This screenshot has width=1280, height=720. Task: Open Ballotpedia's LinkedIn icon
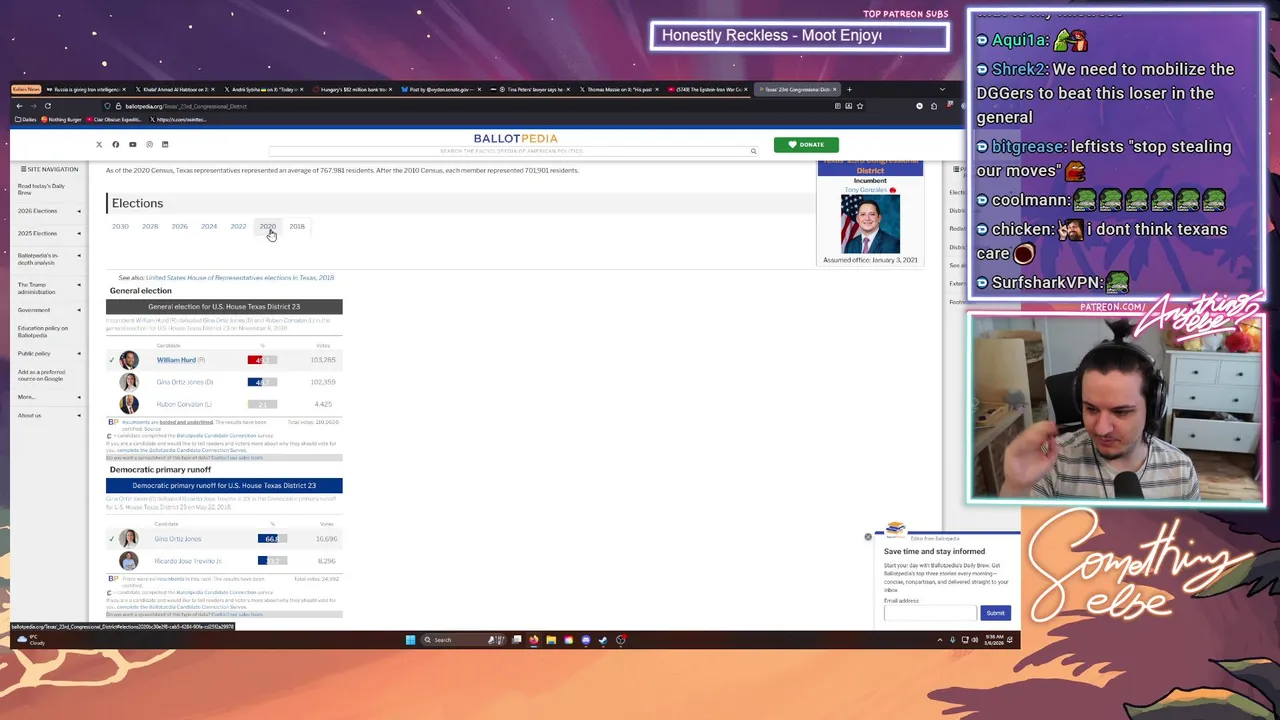pos(165,144)
